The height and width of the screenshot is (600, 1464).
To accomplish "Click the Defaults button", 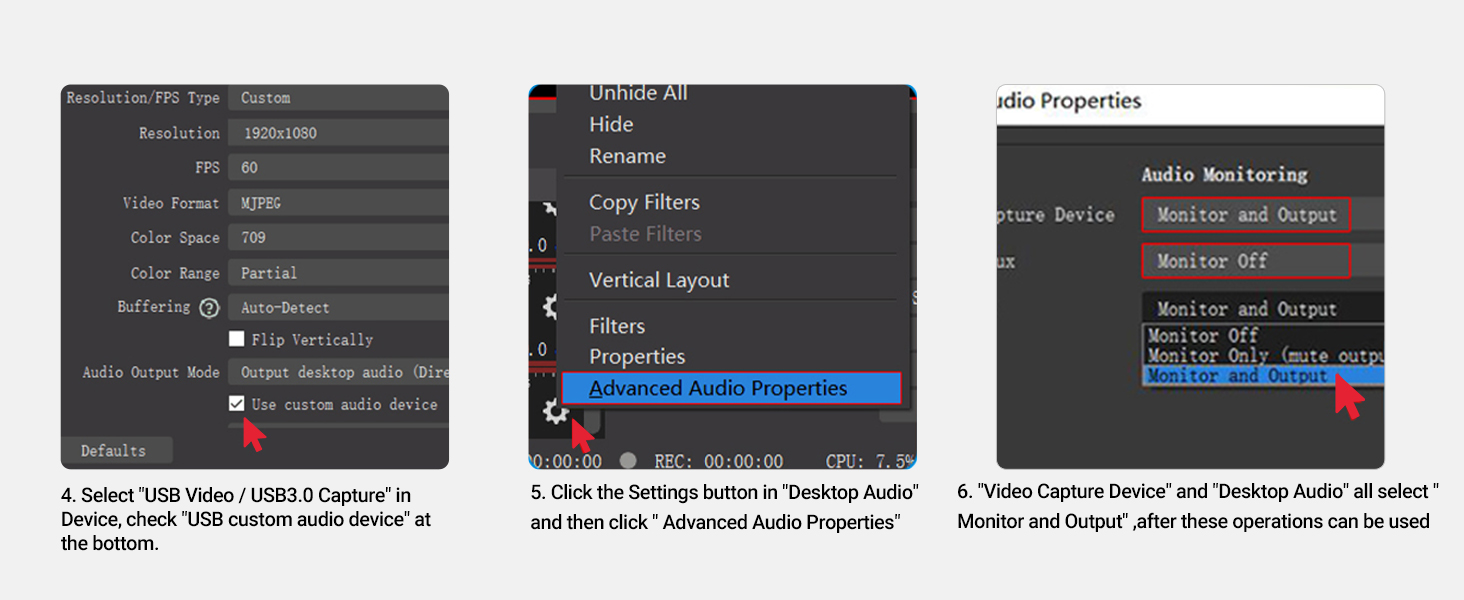I will coord(114,451).
